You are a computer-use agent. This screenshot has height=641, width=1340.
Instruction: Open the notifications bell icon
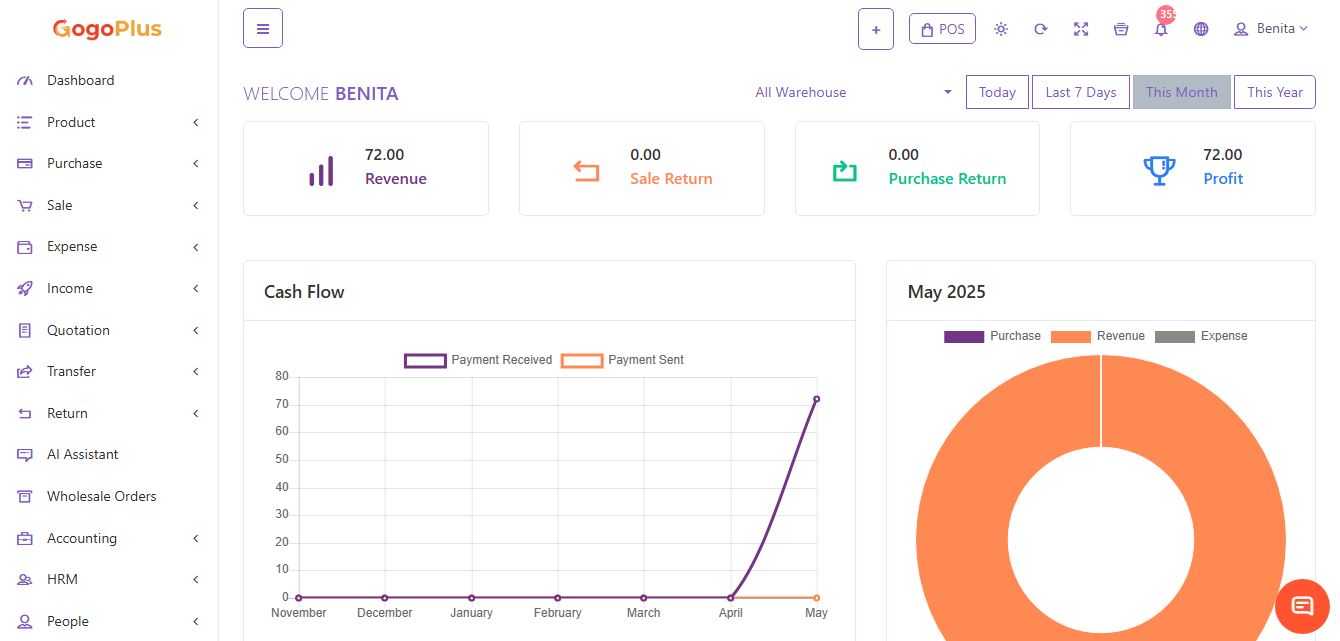[x=1161, y=29]
